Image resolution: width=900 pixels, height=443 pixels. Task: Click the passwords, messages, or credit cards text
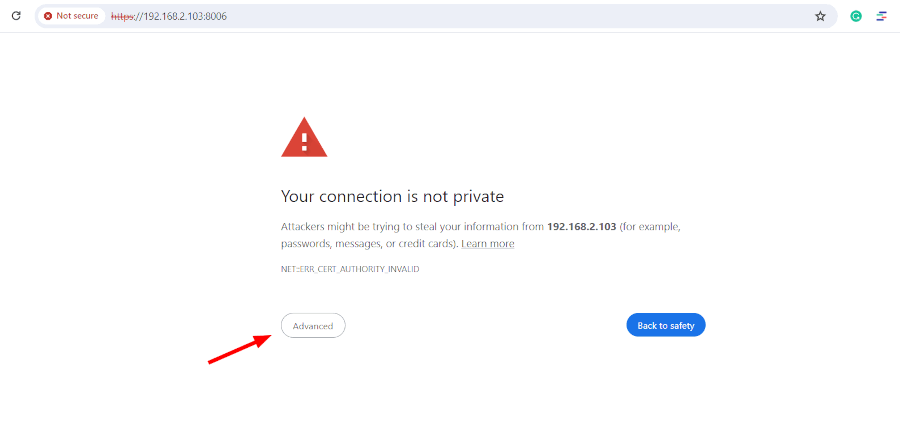tap(369, 244)
